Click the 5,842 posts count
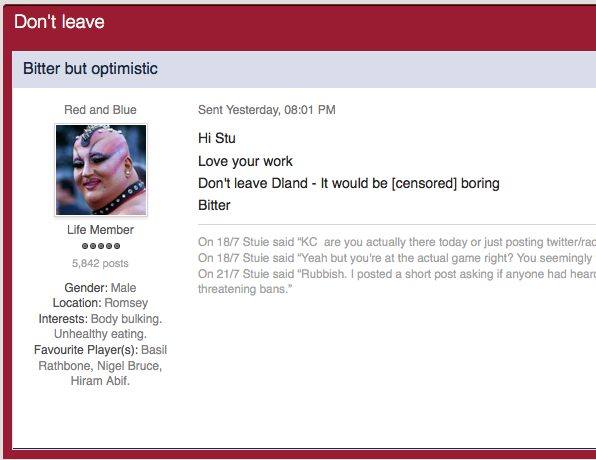 coord(100,263)
